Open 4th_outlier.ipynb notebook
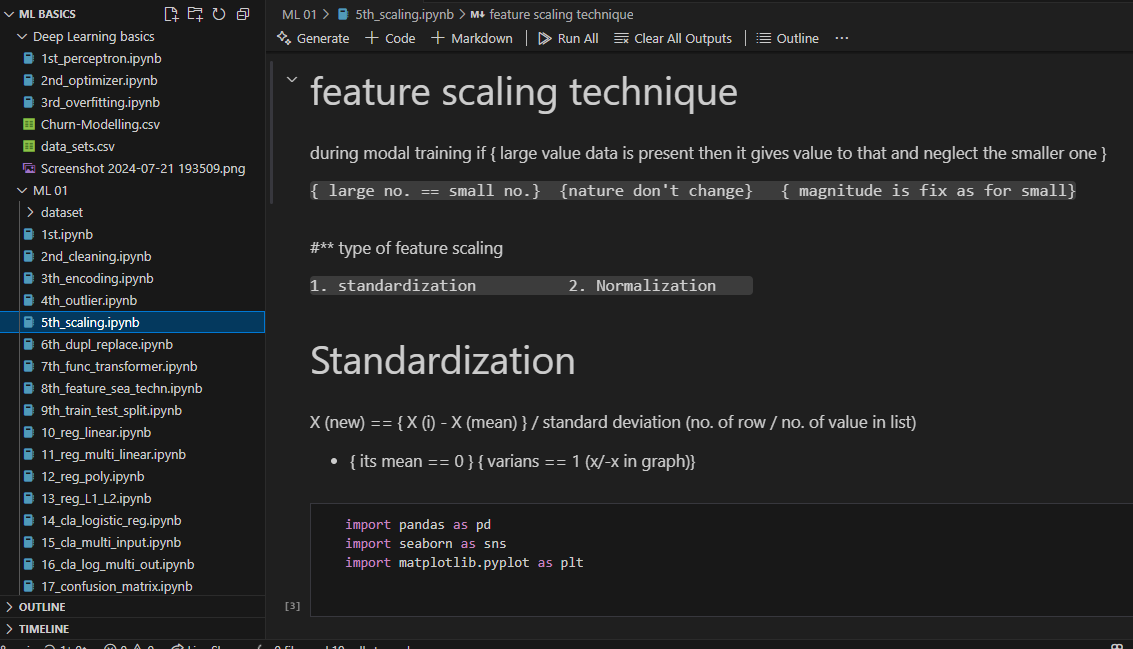 pyautogui.click(x=89, y=300)
